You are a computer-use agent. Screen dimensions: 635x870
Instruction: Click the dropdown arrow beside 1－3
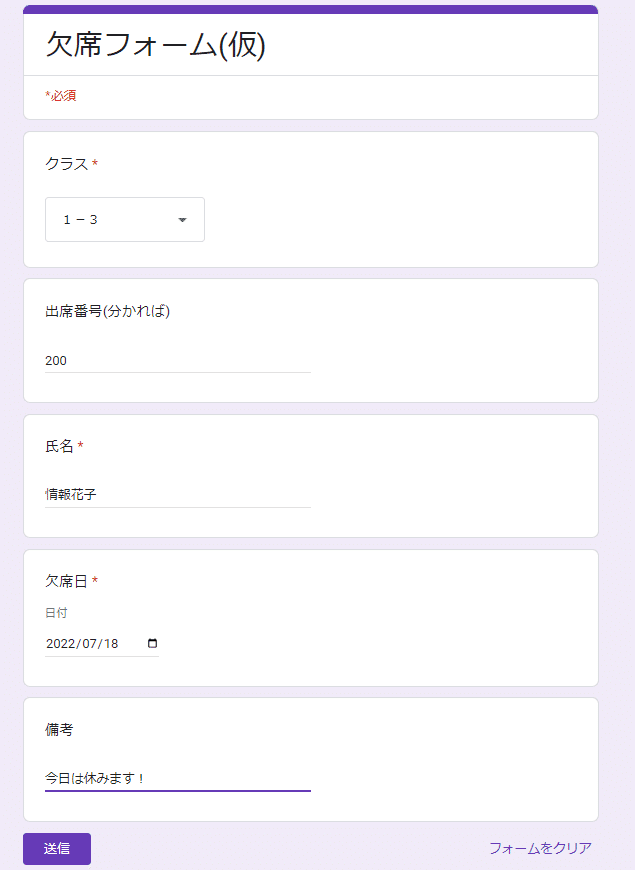point(182,220)
